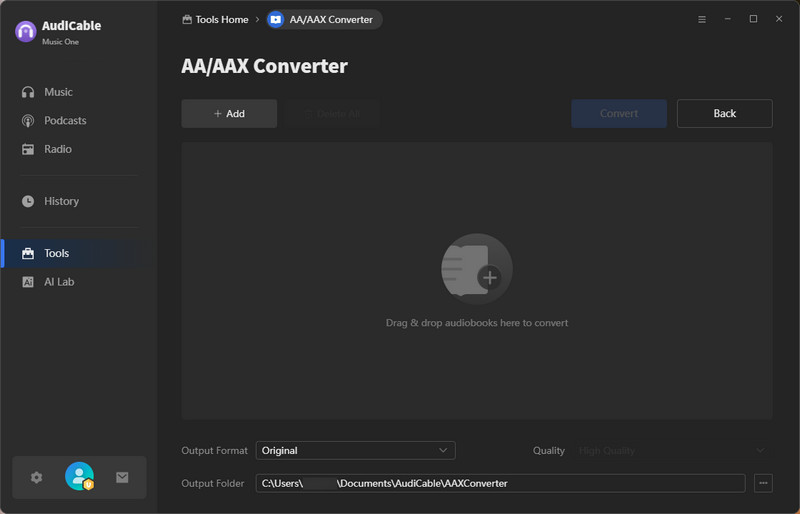Viewport: 800px width, 514px height.
Task: Maximize the AudiCable window
Action: pos(753,19)
